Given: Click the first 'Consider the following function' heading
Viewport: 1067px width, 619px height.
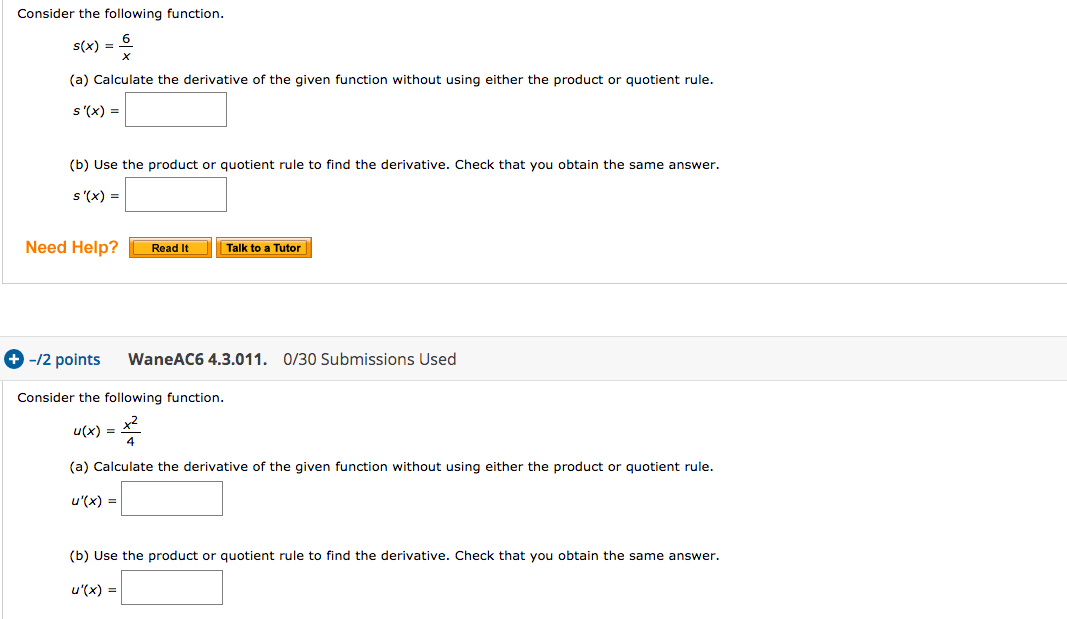Looking at the screenshot, I should coord(120,14).
